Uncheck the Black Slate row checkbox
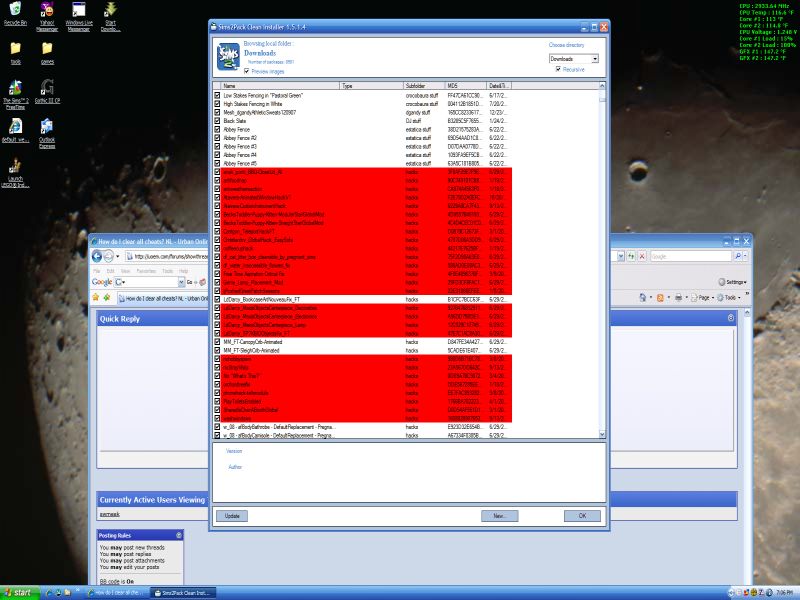 [217, 121]
